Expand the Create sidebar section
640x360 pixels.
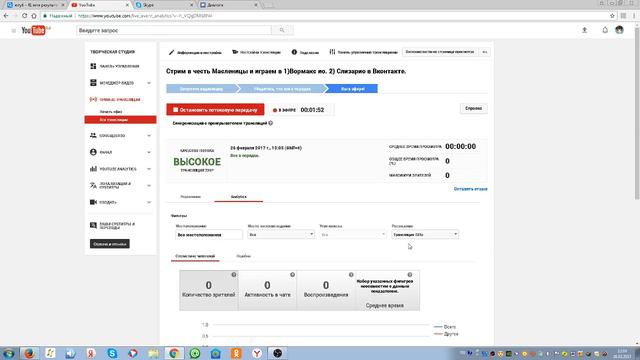[x=149, y=202]
